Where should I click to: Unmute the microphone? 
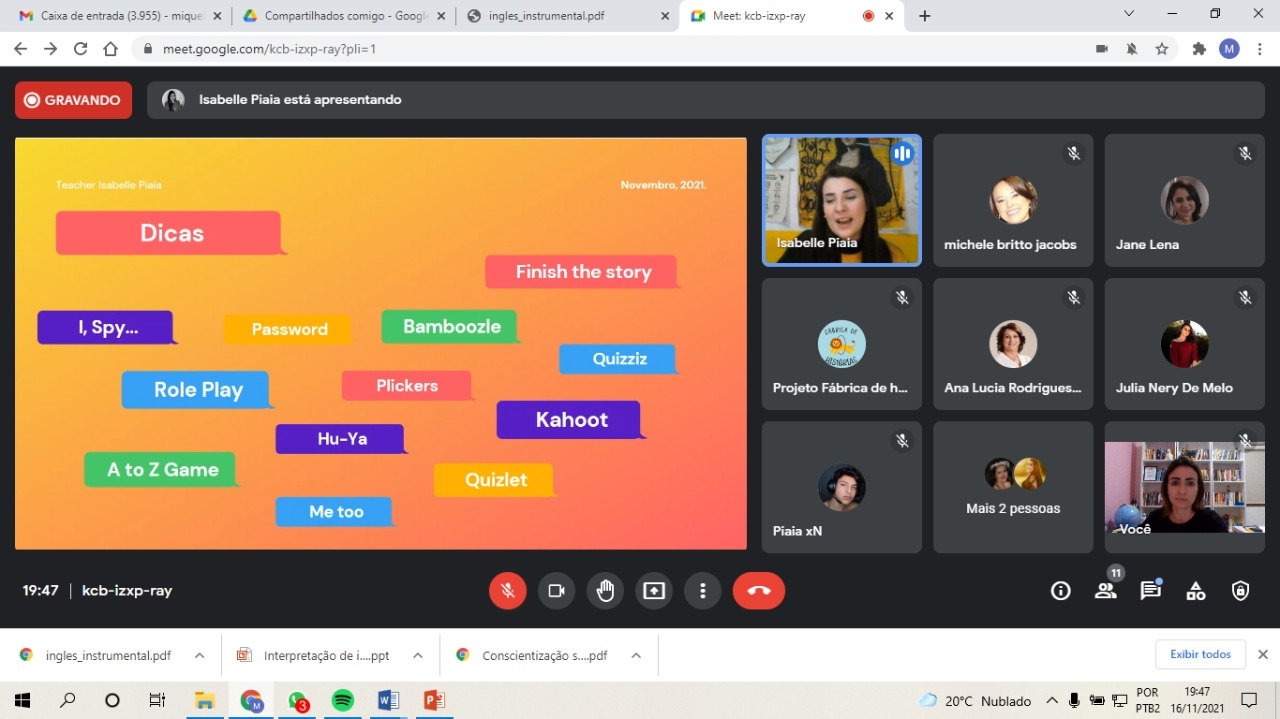point(507,591)
